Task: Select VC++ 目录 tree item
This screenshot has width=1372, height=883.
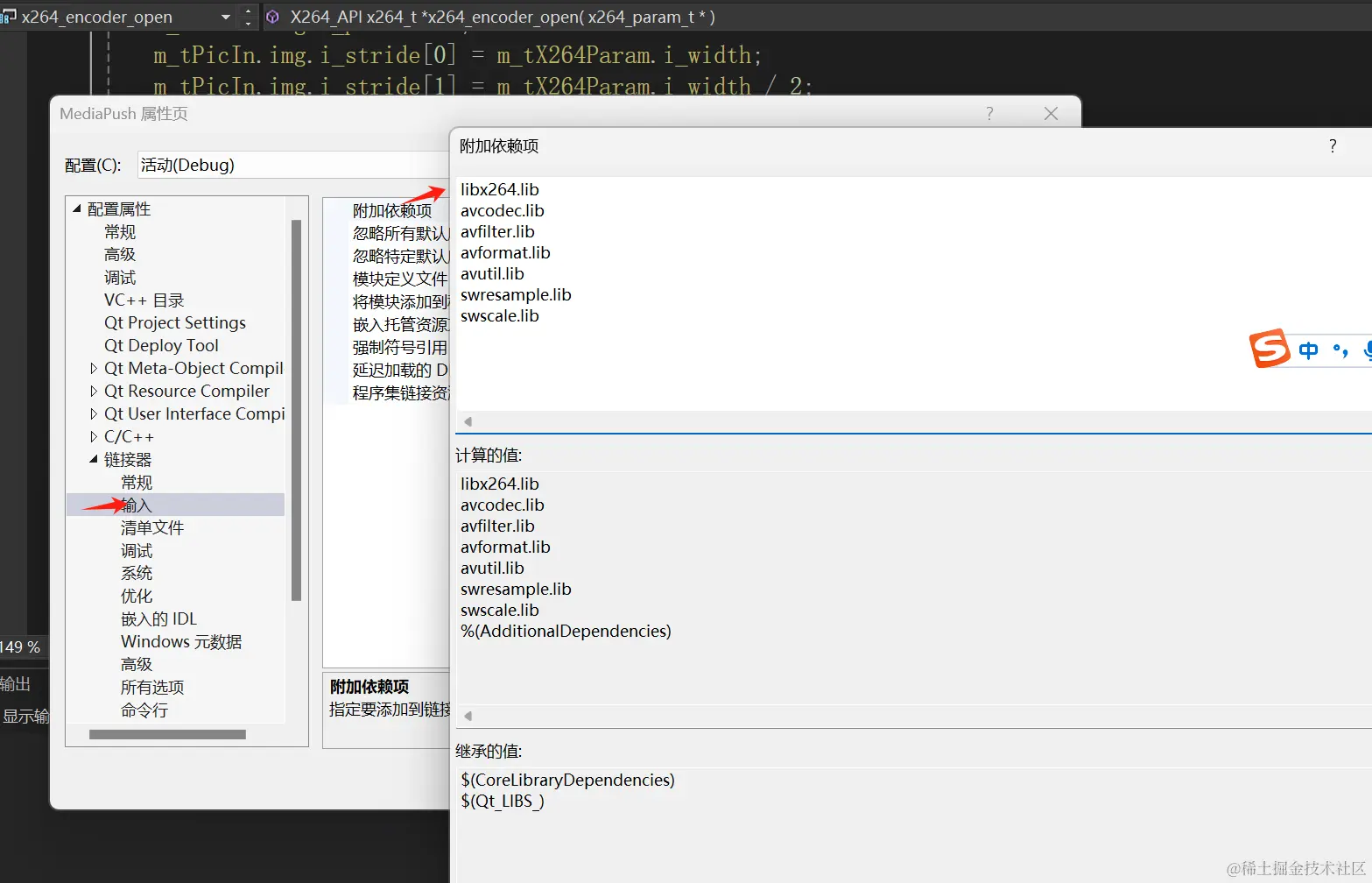Action: tap(144, 300)
